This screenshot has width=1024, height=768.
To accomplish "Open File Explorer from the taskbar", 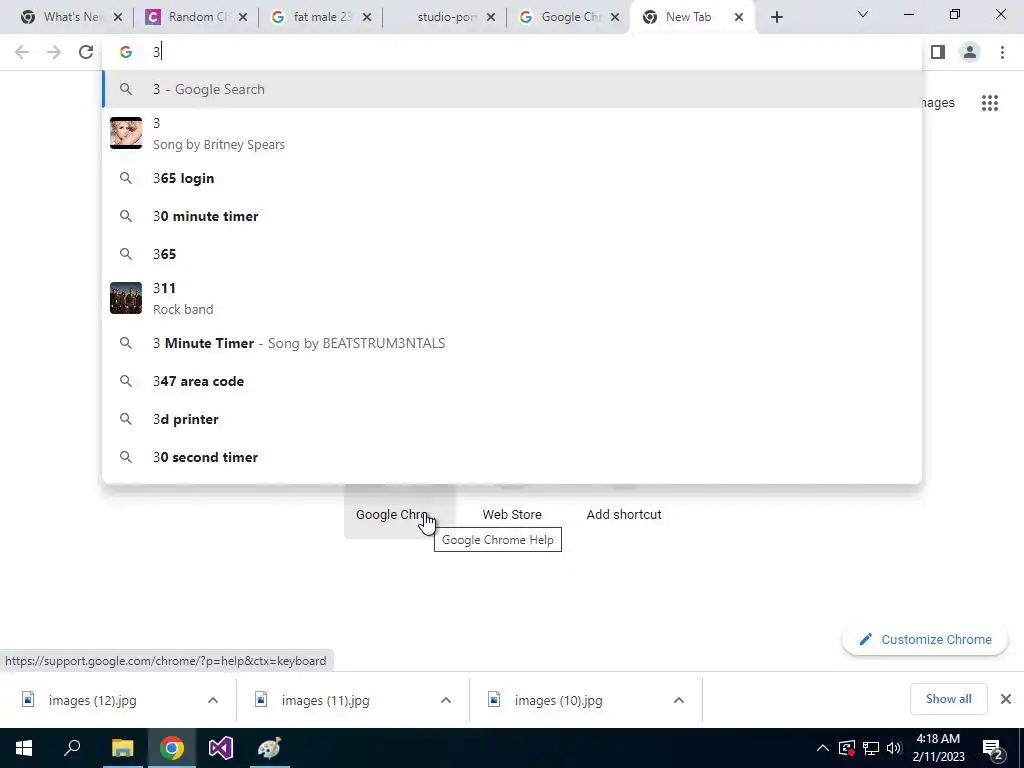I will (122, 748).
